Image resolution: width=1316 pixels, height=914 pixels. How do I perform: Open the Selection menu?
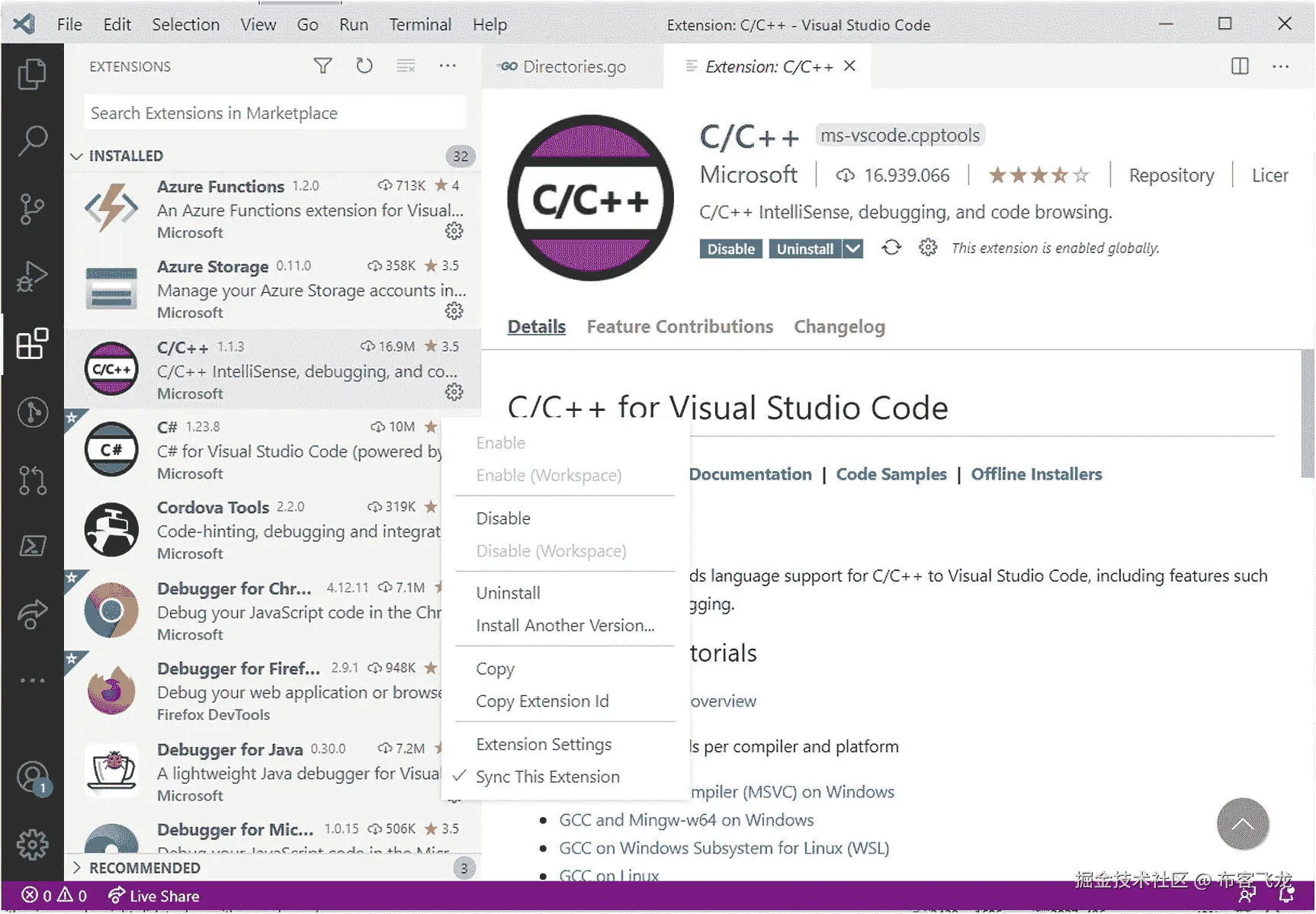pos(185,24)
